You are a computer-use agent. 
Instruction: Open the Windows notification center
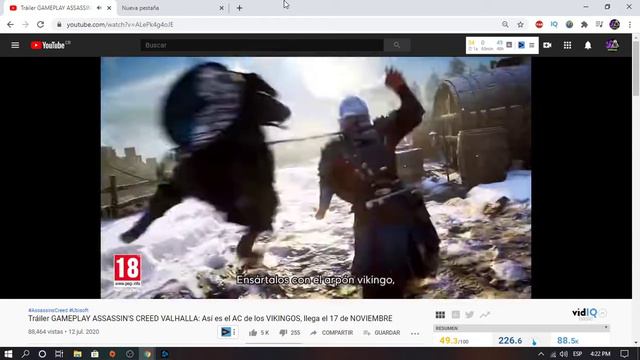pos(624,354)
